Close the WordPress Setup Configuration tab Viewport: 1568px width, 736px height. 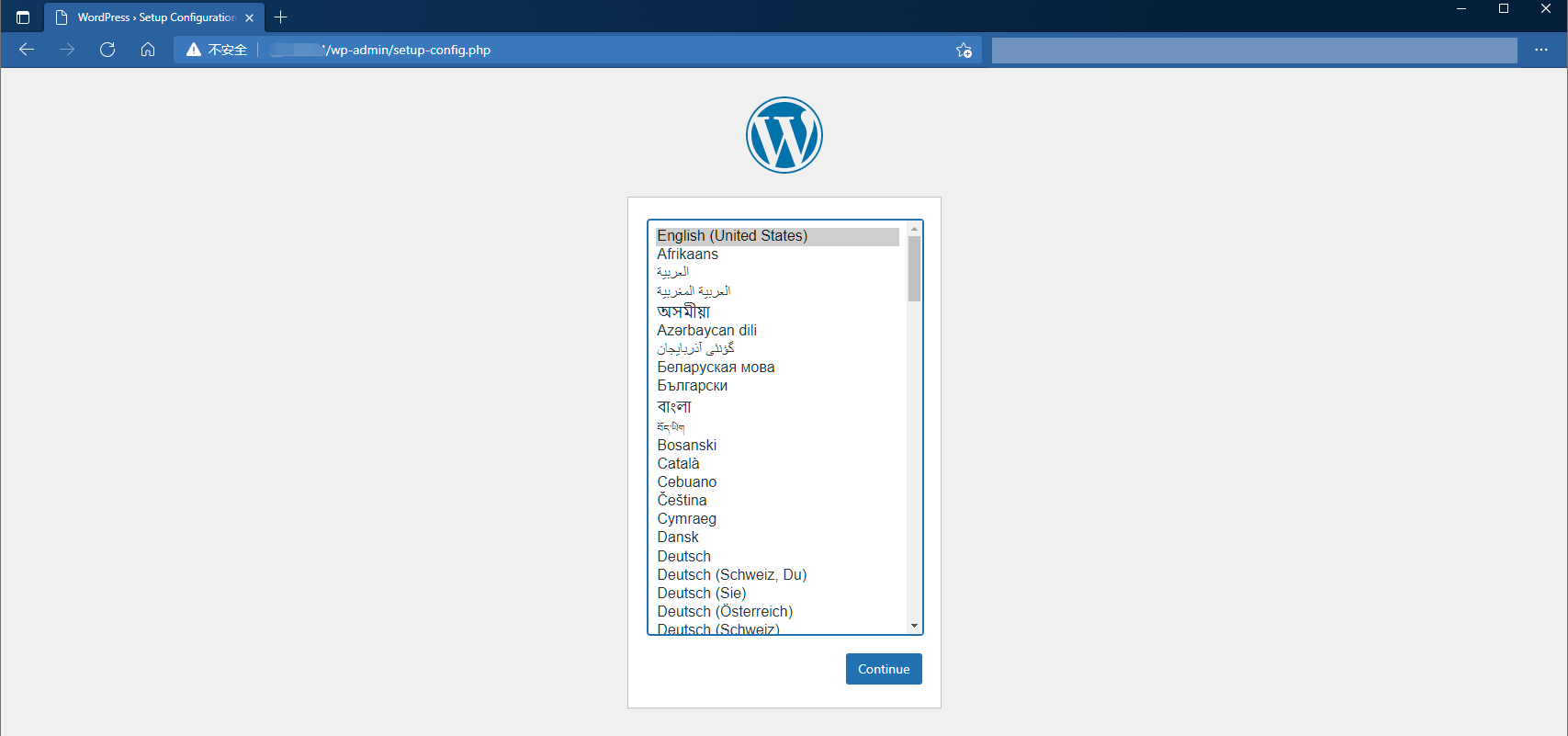[250, 17]
